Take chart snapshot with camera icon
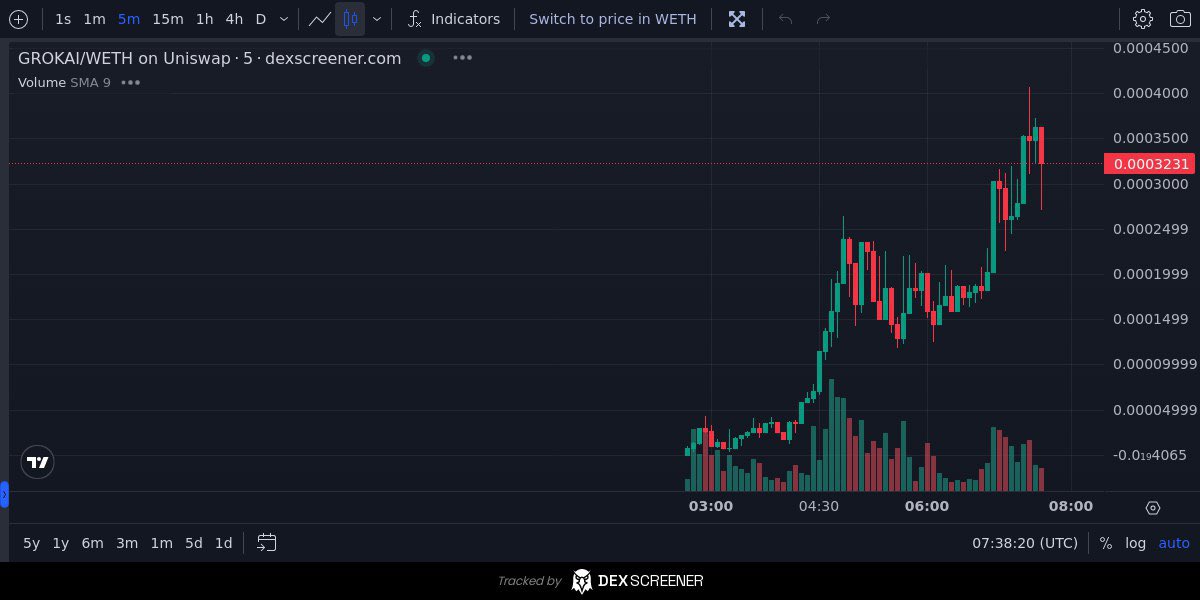1200x600 pixels. point(1180,19)
